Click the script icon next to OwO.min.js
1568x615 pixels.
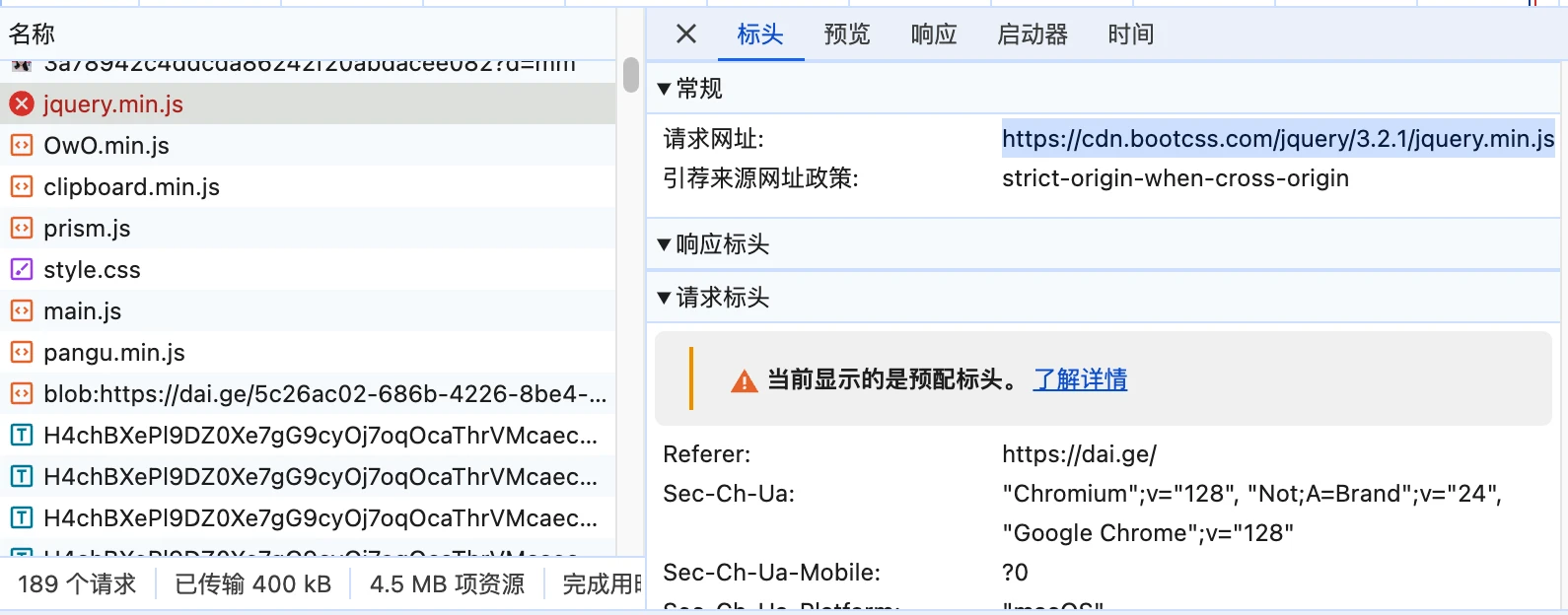tap(22, 146)
